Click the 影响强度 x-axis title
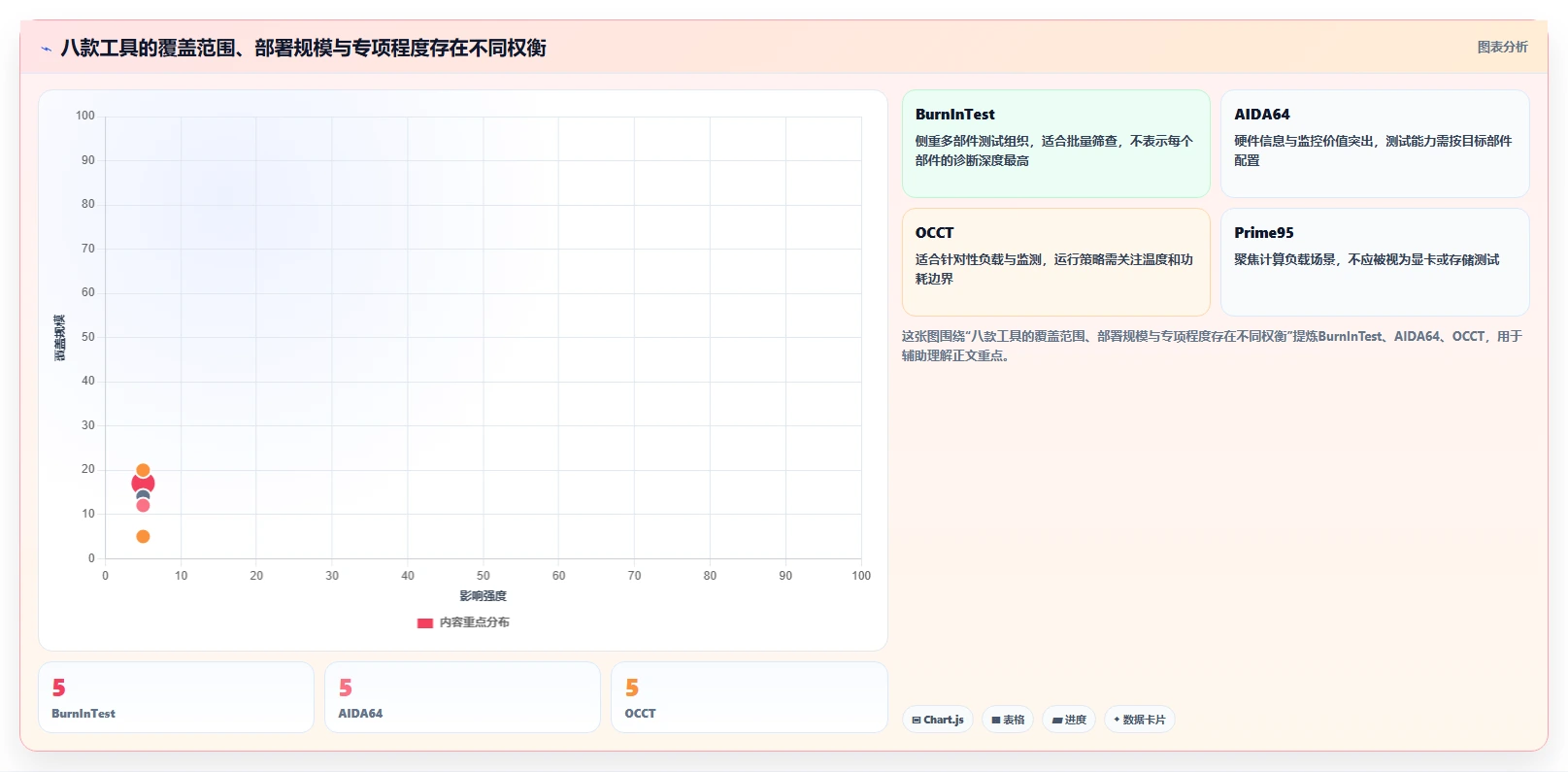The height and width of the screenshot is (772, 1568). (483, 596)
